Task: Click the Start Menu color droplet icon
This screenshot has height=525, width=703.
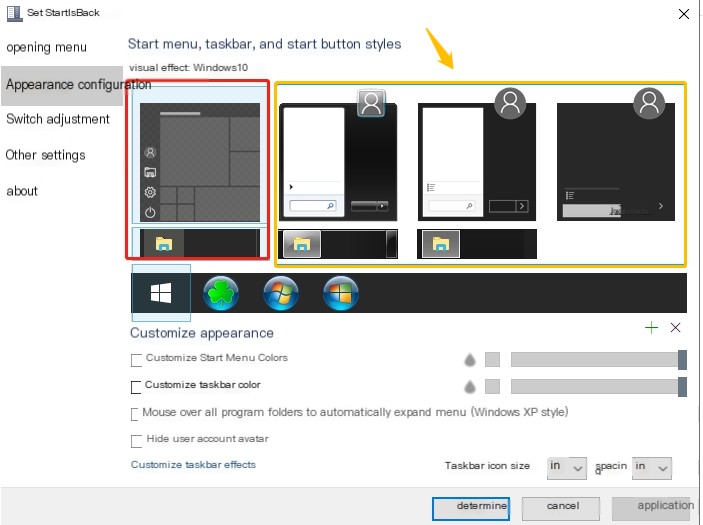Action: click(x=470, y=360)
